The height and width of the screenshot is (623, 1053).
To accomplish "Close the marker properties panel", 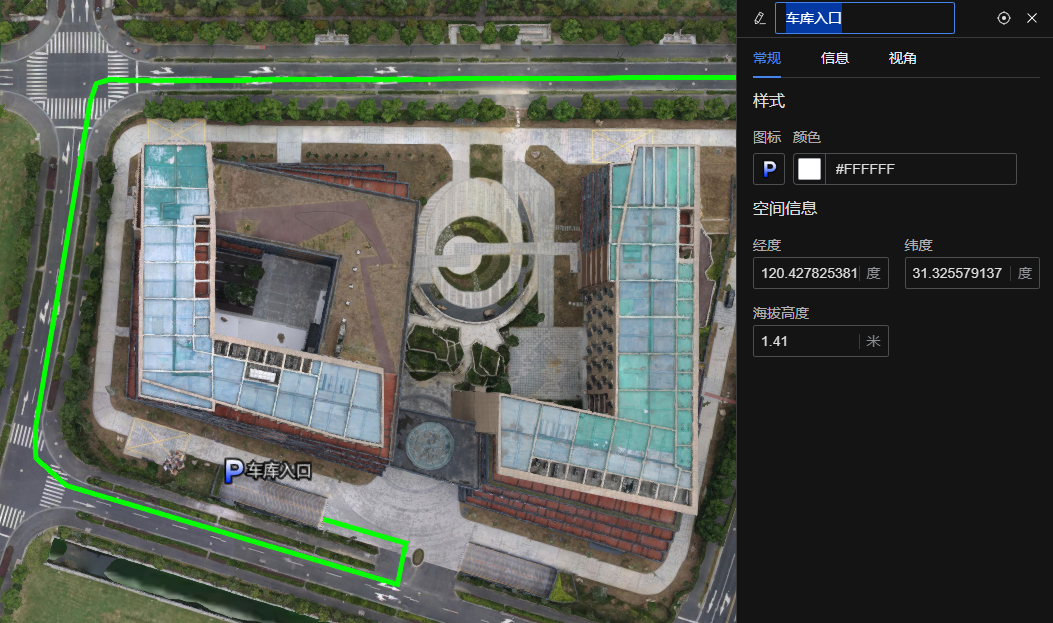I will pos(1032,18).
